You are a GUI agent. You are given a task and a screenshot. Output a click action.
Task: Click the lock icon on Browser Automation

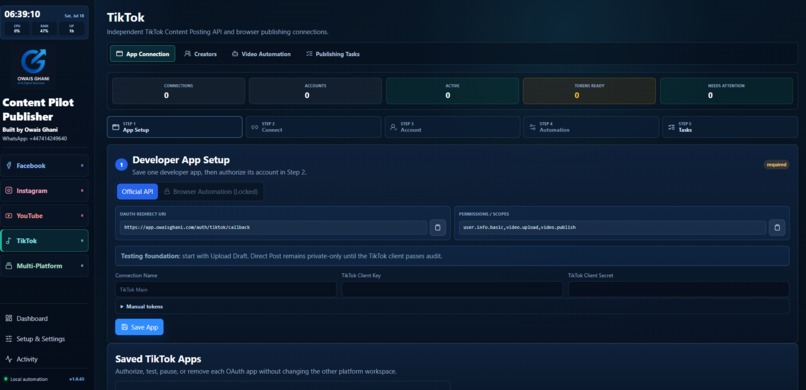(167, 192)
